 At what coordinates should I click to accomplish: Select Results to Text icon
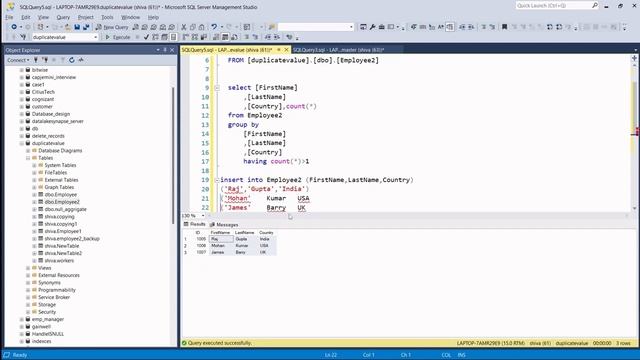click(216, 37)
